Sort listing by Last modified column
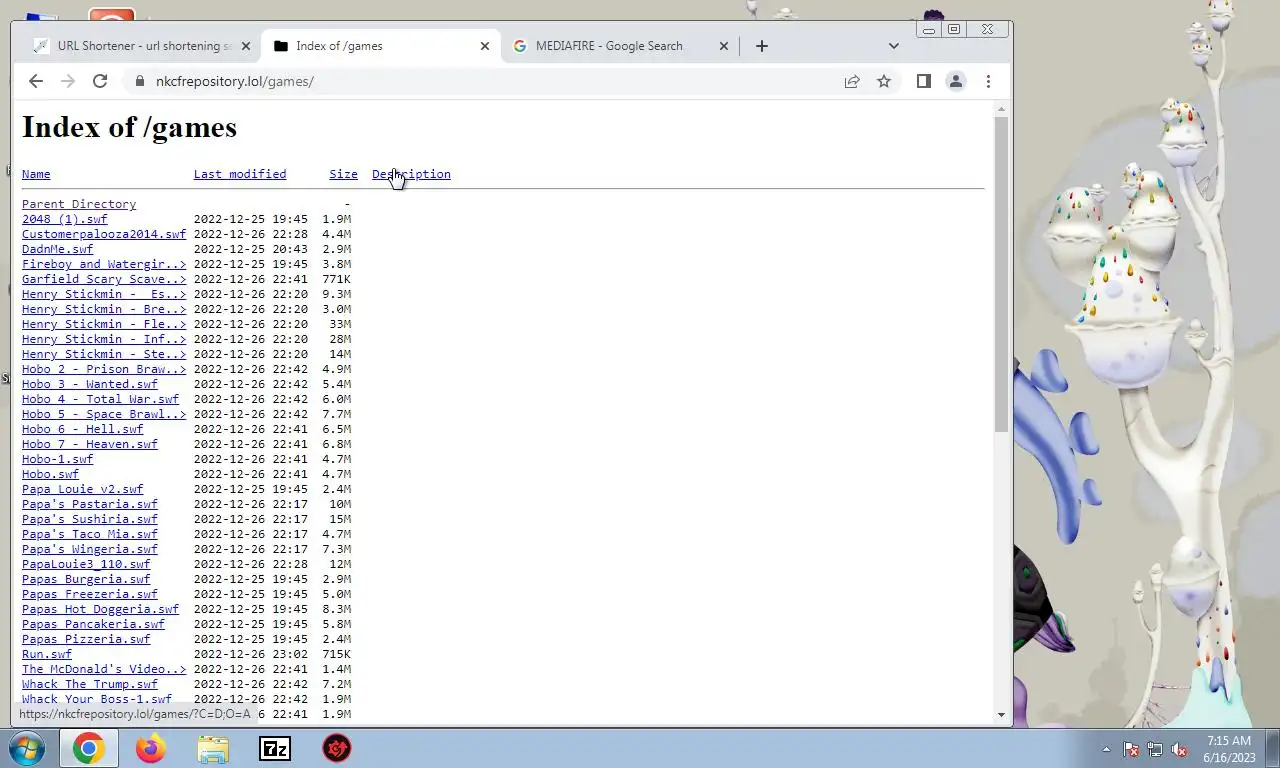The width and height of the screenshot is (1280, 768). click(x=240, y=174)
